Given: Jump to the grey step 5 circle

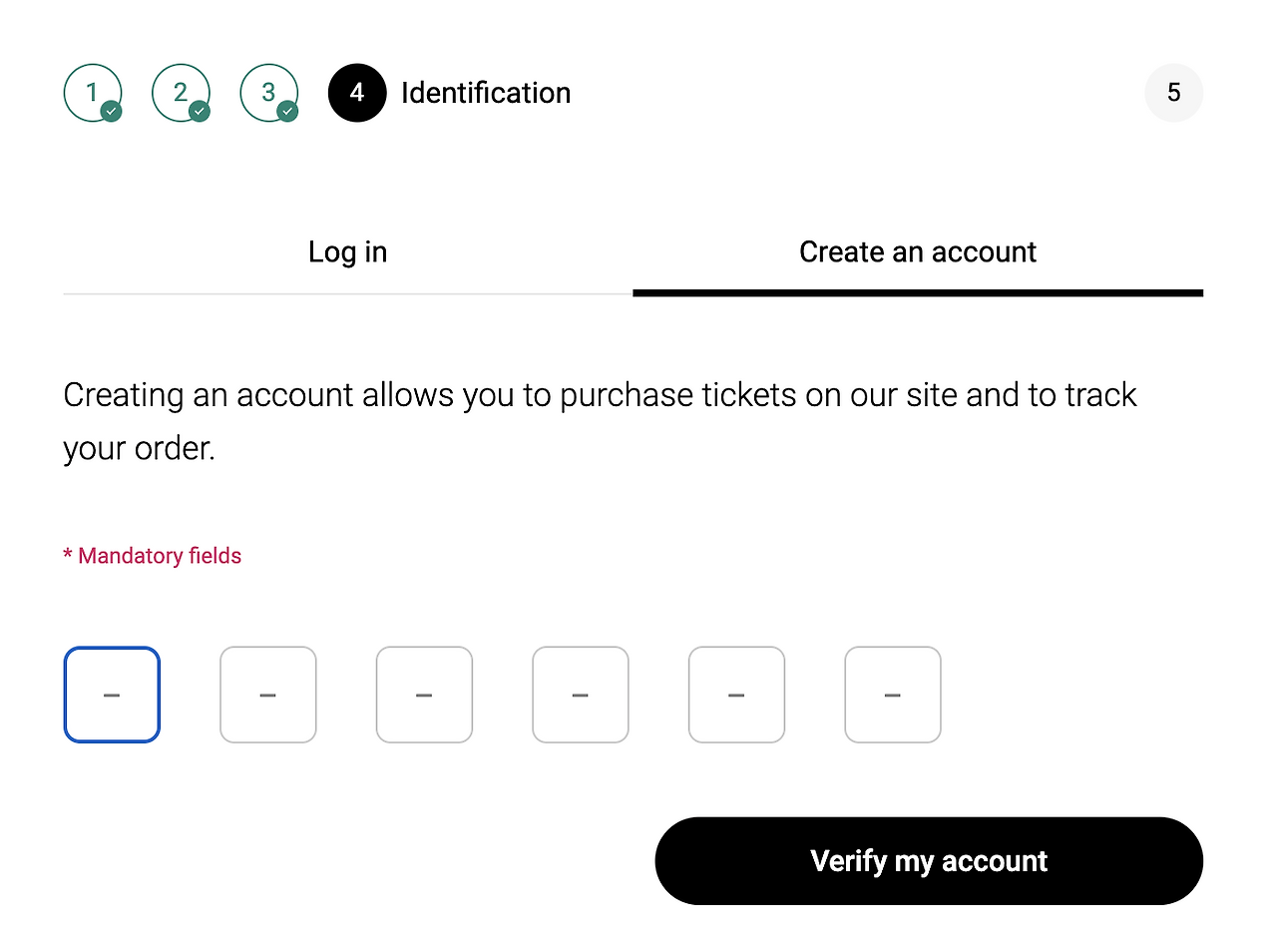Looking at the screenshot, I should (1174, 93).
